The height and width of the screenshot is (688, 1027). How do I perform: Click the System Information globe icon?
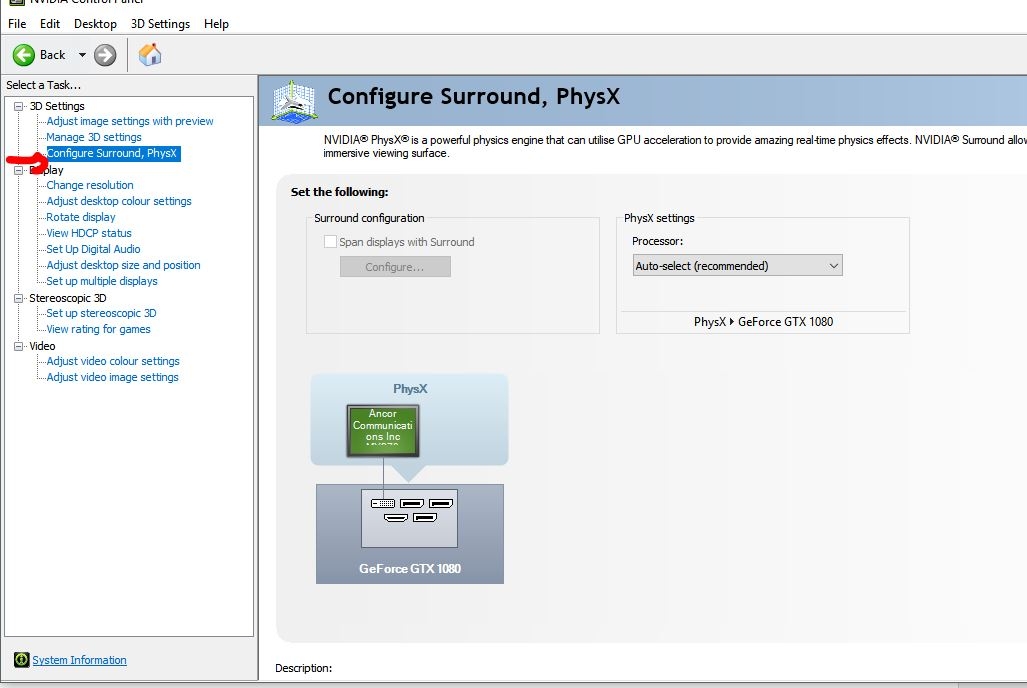point(22,660)
